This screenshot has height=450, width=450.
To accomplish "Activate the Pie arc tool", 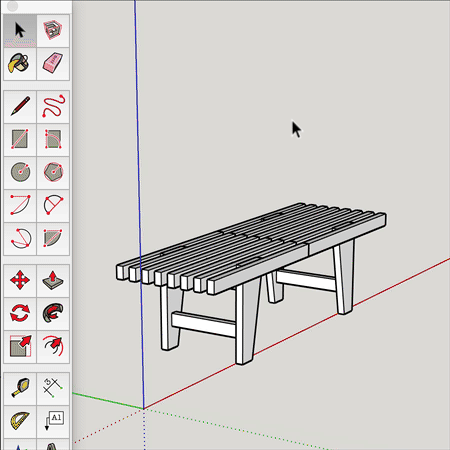I will tap(53, 238).
